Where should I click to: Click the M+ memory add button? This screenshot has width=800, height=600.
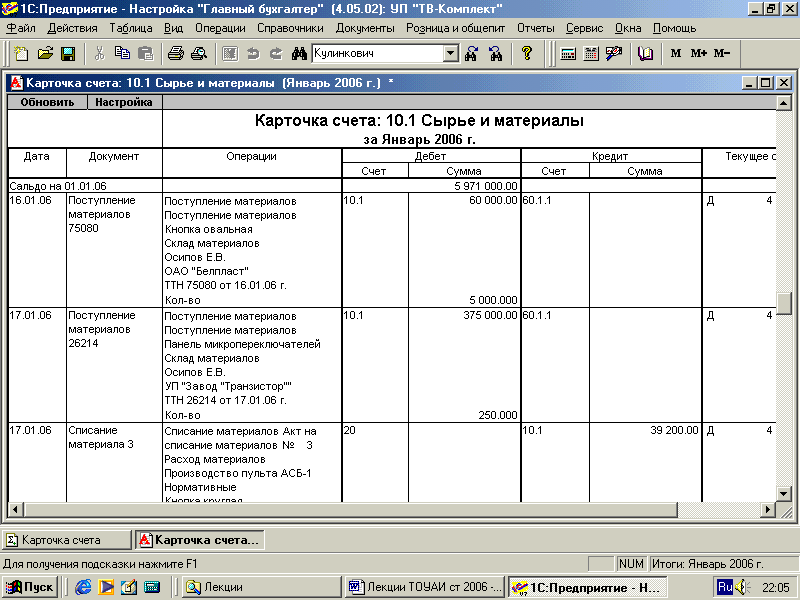pyautogui.click(x=698, y=54)
